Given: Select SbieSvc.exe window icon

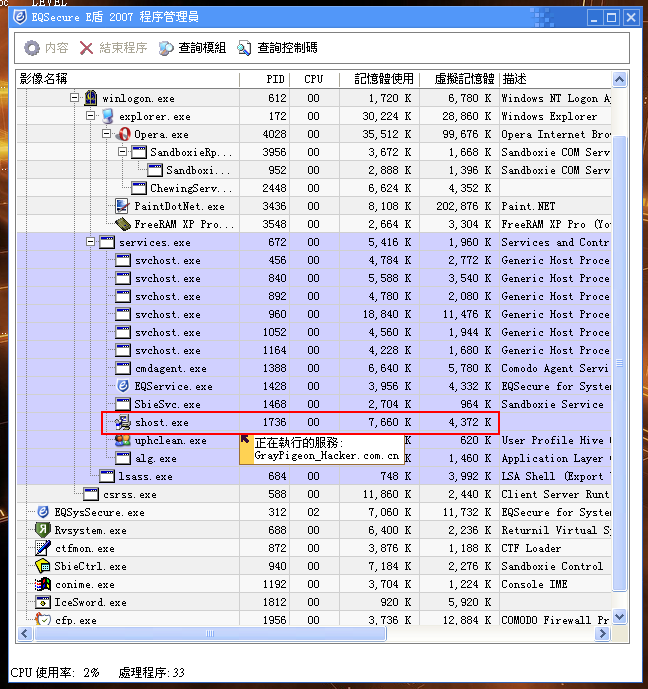Looking at the screenshot, I should (x=123, y=404).
